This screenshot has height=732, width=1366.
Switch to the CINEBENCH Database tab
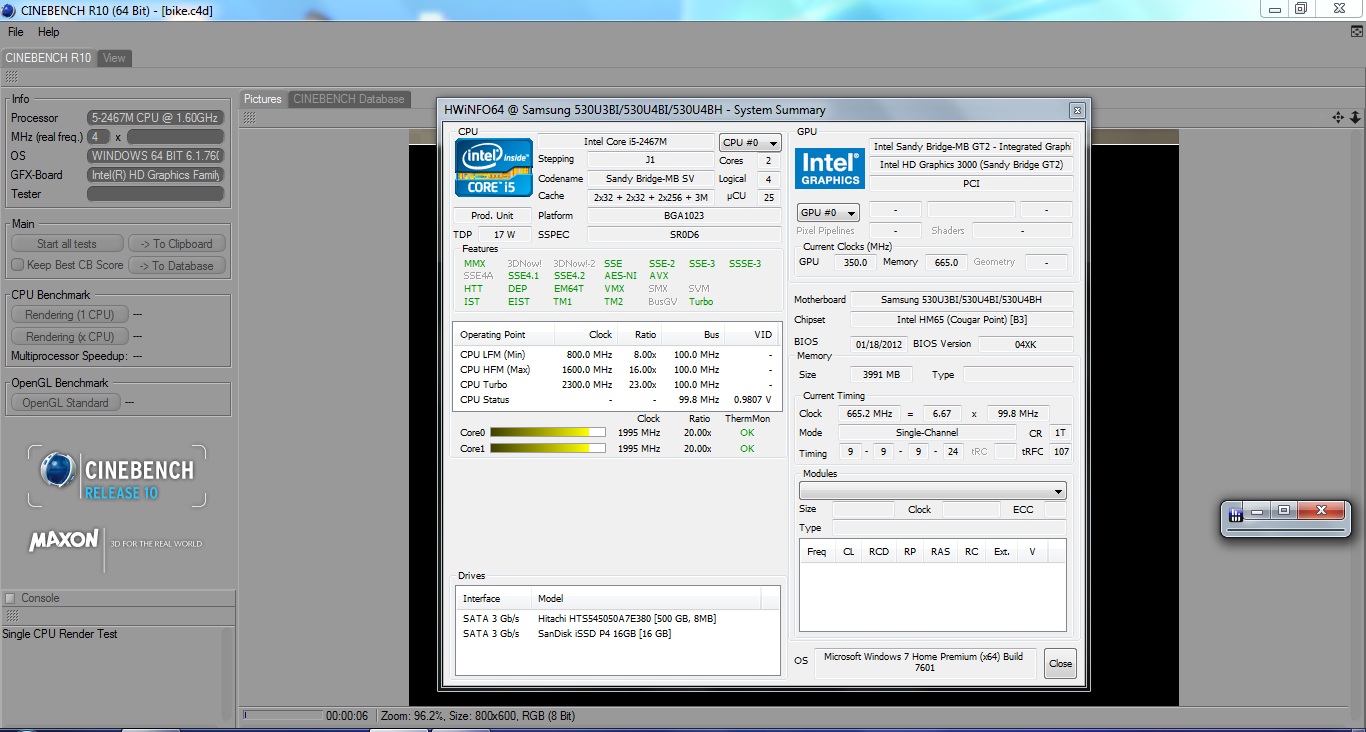[349, 99]
